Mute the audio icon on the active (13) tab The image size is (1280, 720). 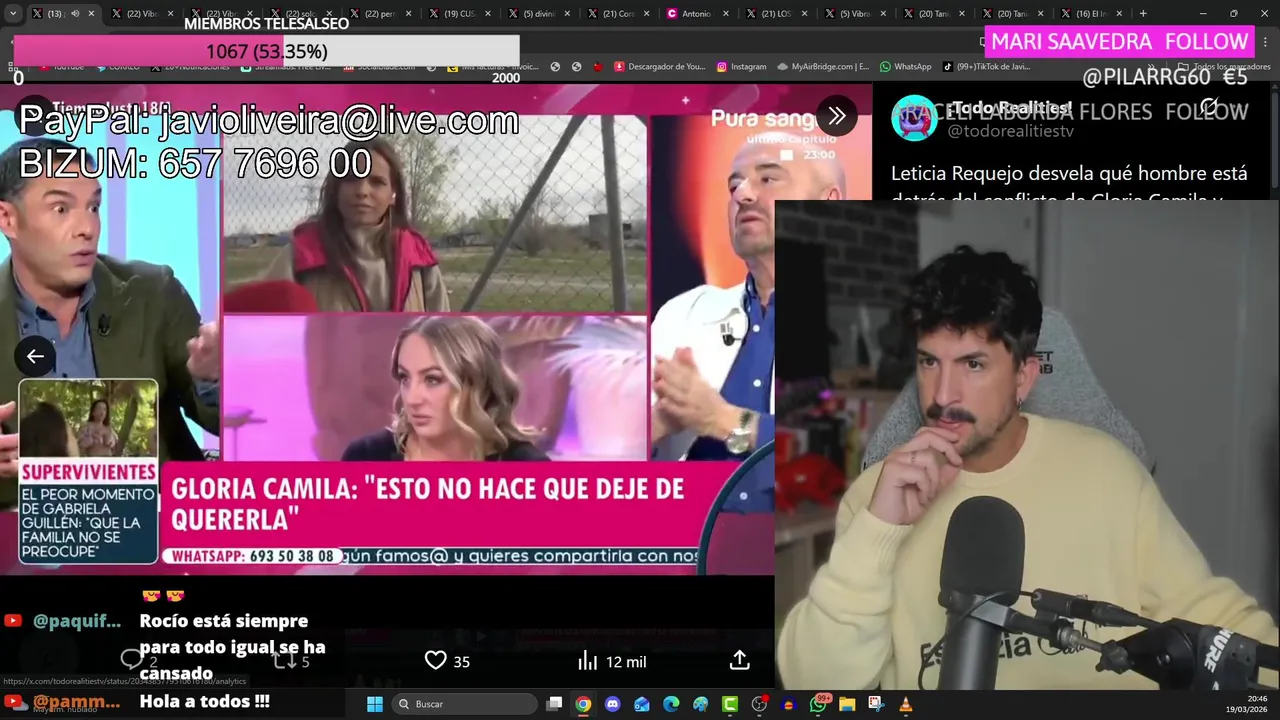pyautogui.click(x=75, y=14)
